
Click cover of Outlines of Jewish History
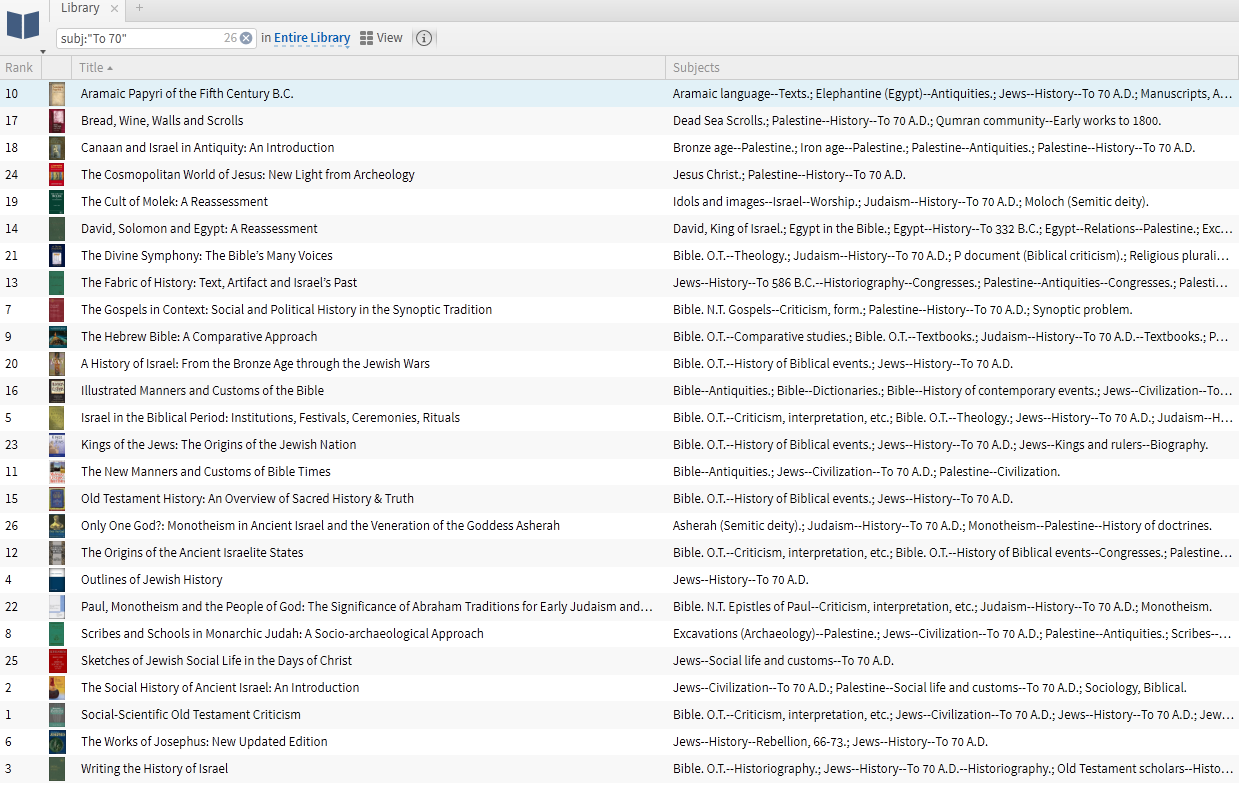57,580
